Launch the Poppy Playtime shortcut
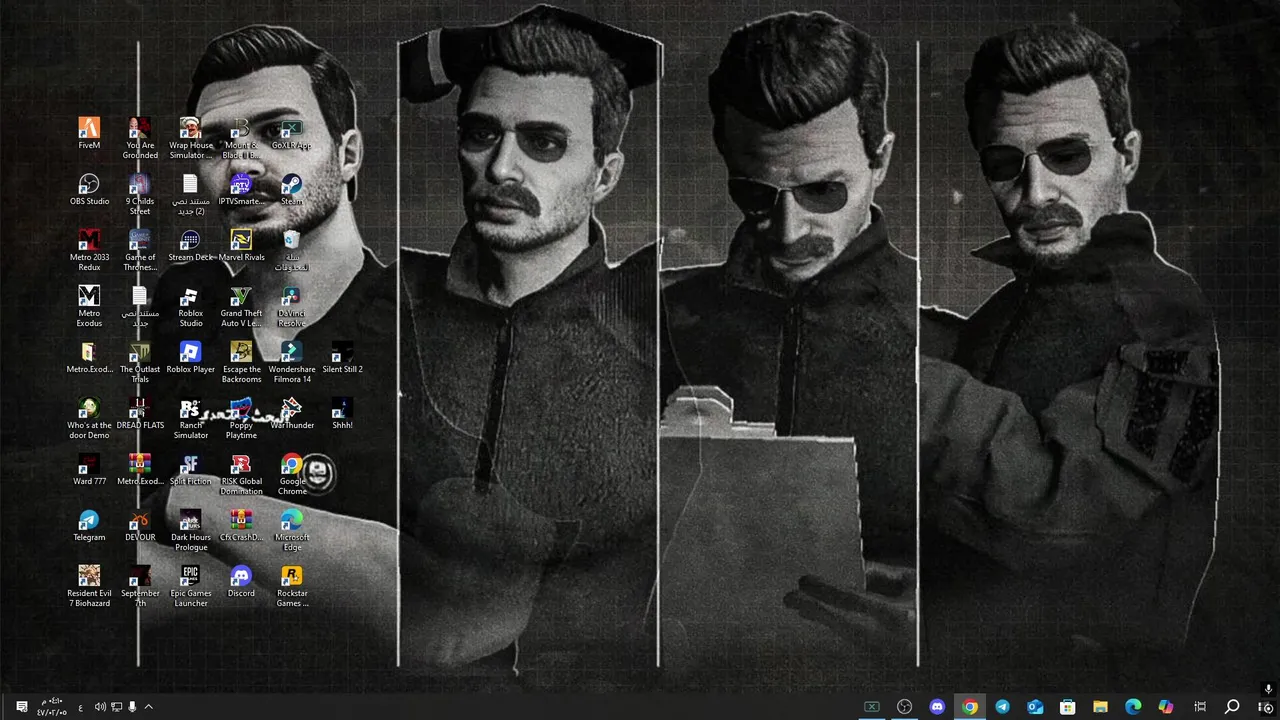Screen dimensions: 1280x720 [x=241, y=418]
